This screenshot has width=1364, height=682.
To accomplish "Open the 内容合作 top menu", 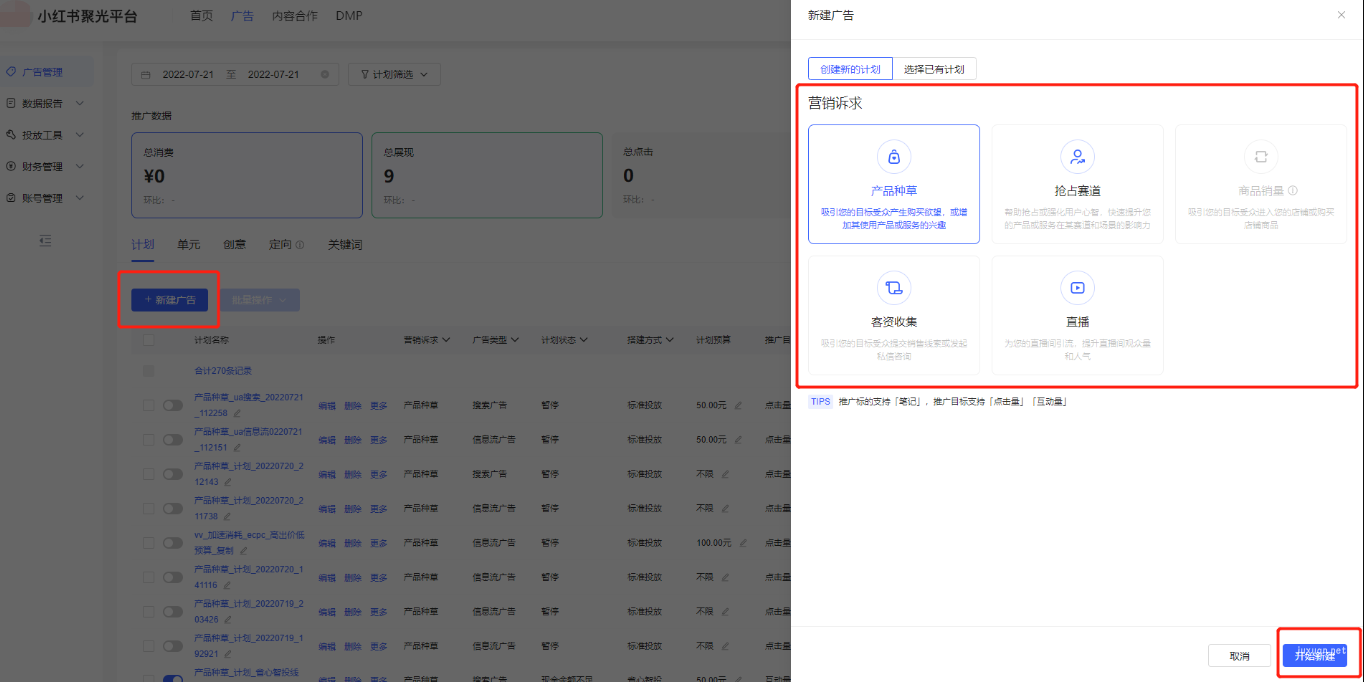I will pyautogui.click(x=294, y=16).
